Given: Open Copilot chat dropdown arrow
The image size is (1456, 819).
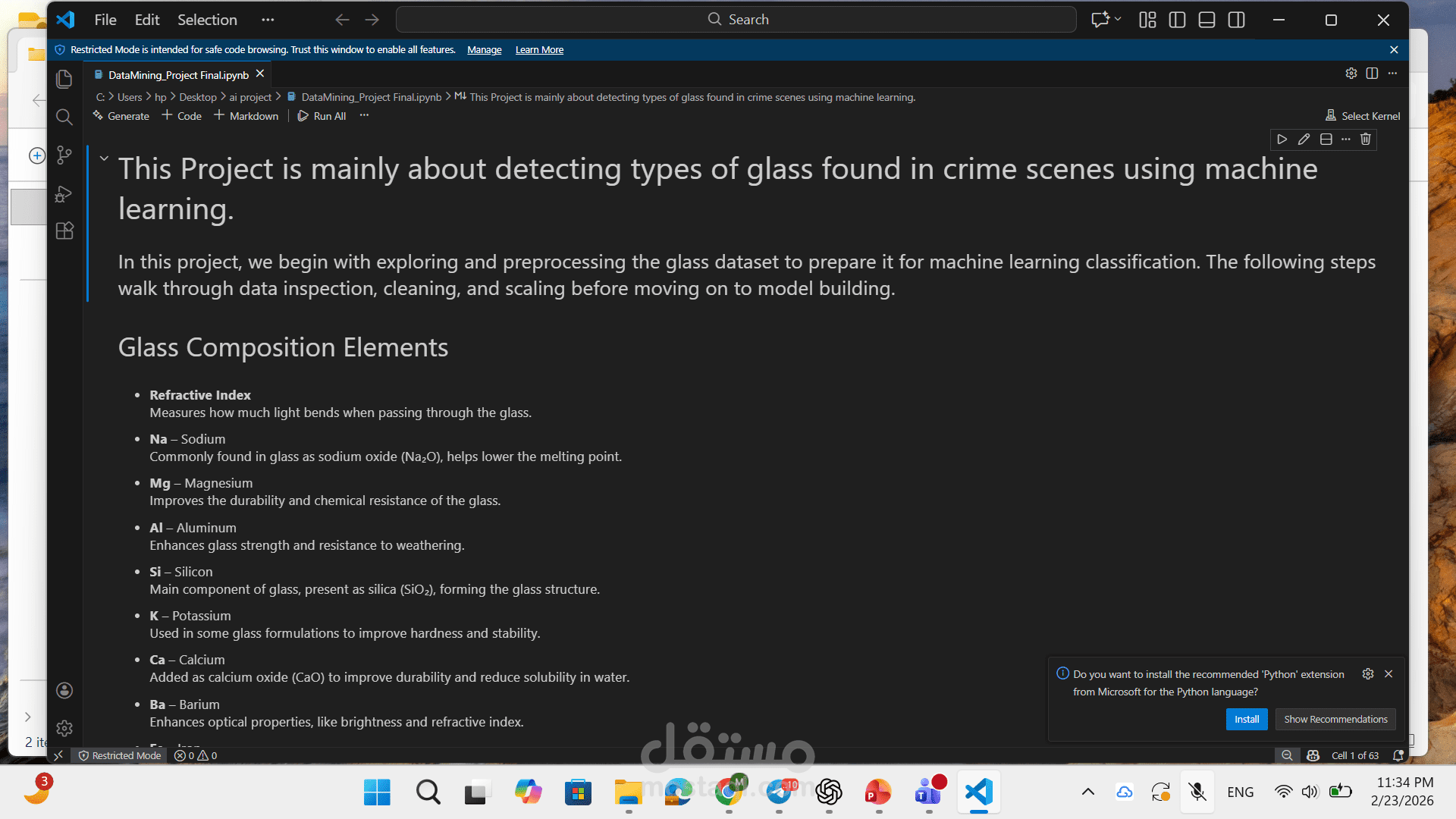Looking at the screenshot, I should point(1118,19).
